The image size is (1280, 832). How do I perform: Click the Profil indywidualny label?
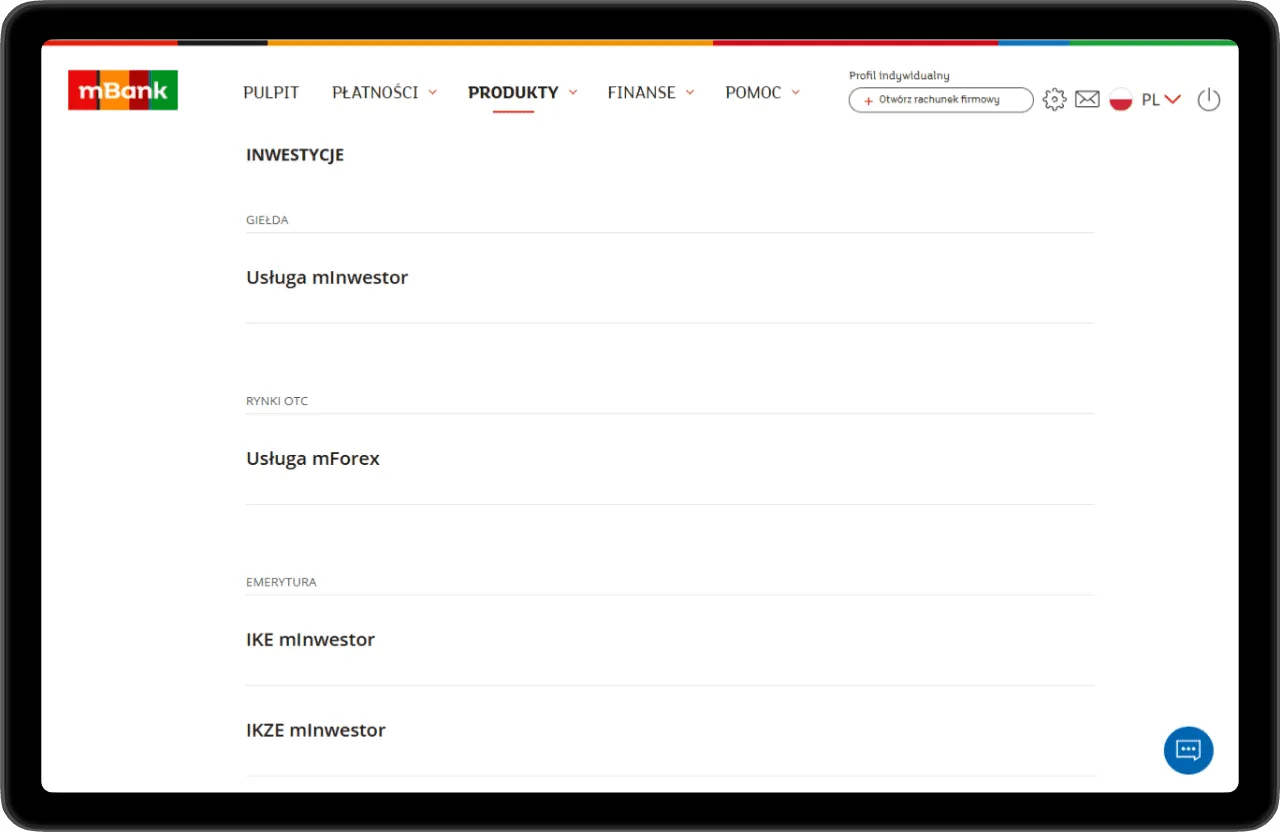point(899,76)
